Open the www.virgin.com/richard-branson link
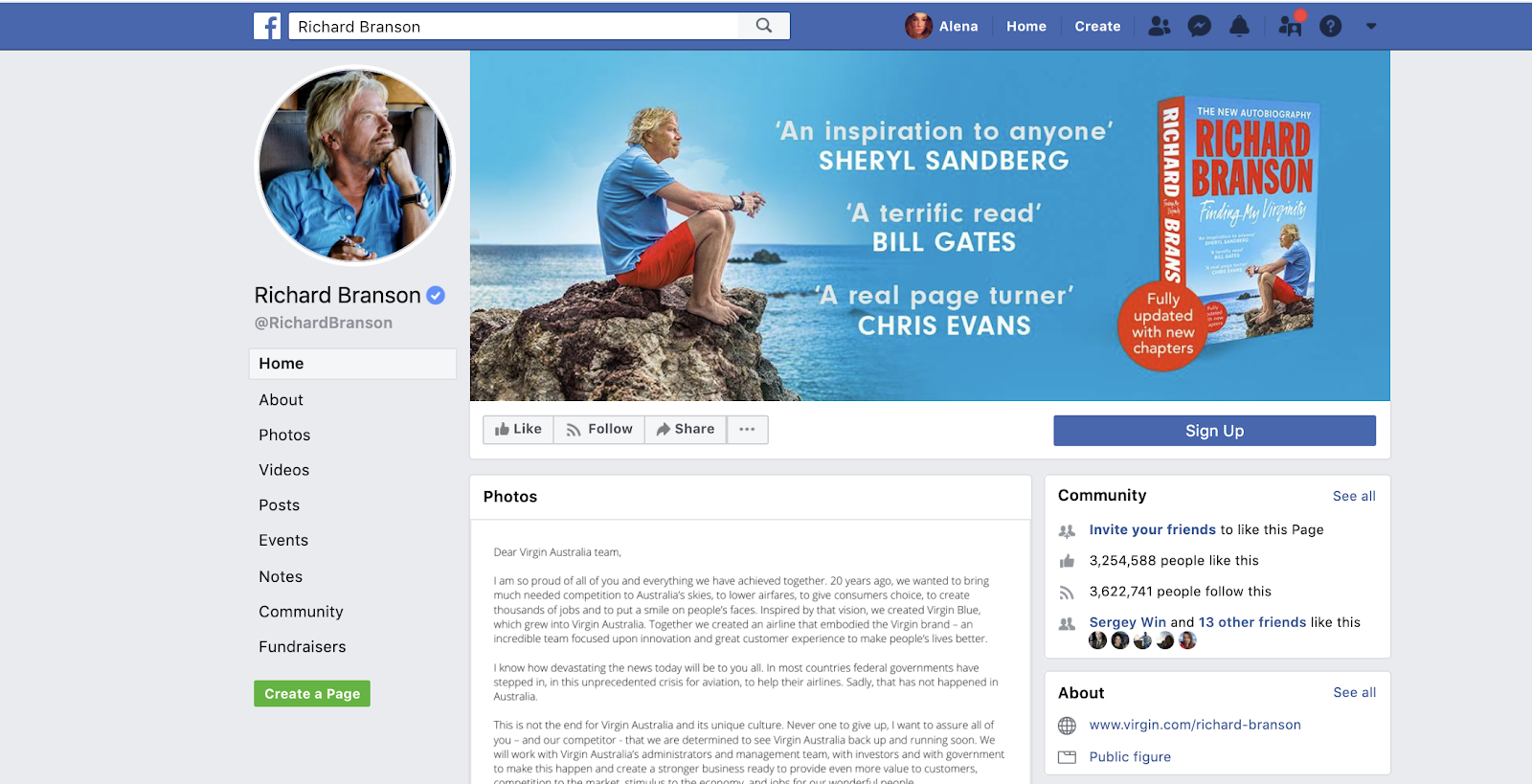Viewport: 1532px width, 784px height. (1195, 725)
